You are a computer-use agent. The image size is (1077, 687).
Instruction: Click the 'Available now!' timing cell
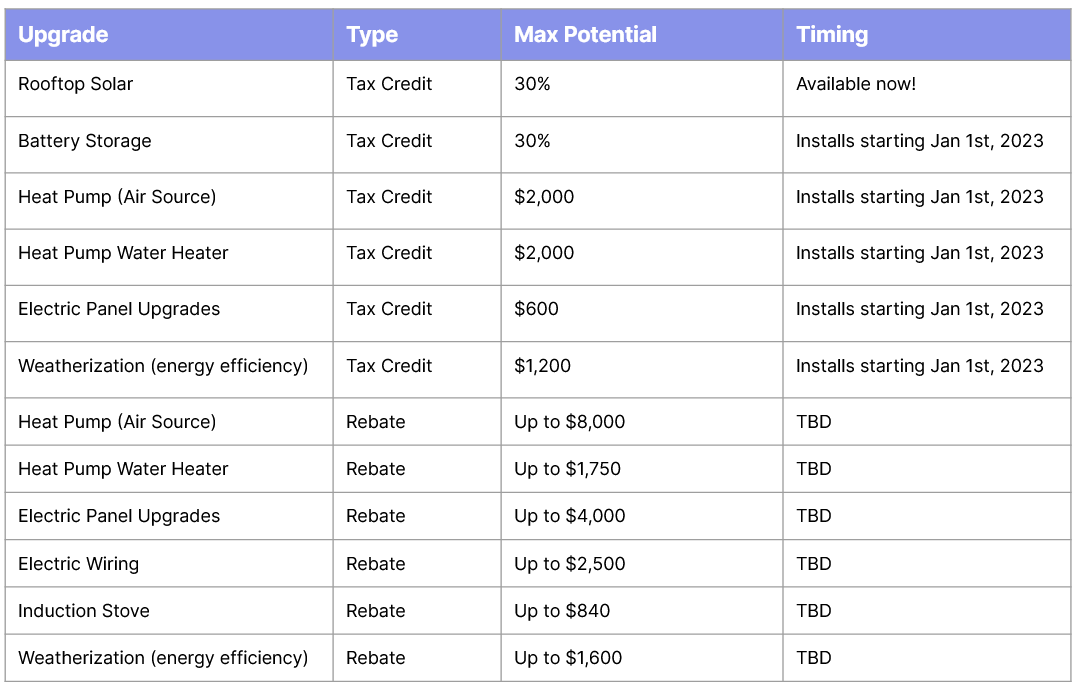pos(855,84)
